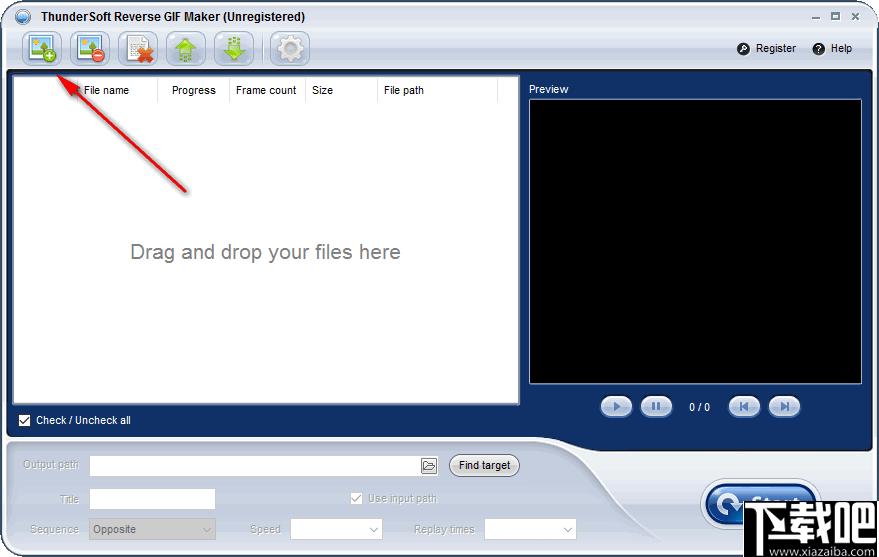Click the application logo icon in title bar
Viewport: 879px width, 557px height.
[x=23, y=17]
